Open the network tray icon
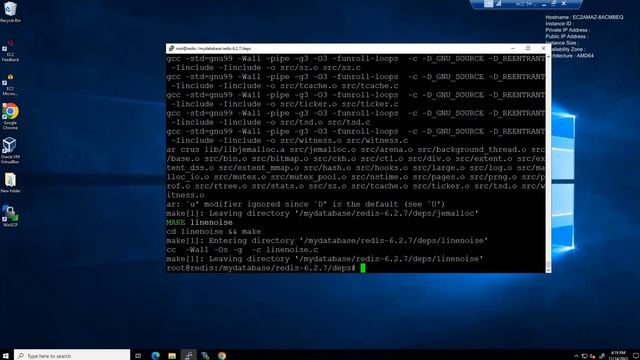The height and width of the screenshot is (360, 640). point(584,356)
